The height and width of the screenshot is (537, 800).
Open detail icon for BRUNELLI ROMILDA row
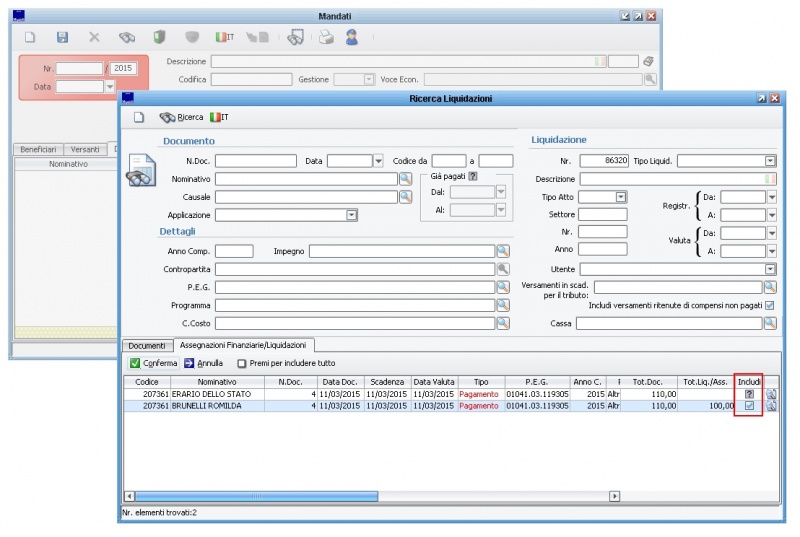(771, 407)
